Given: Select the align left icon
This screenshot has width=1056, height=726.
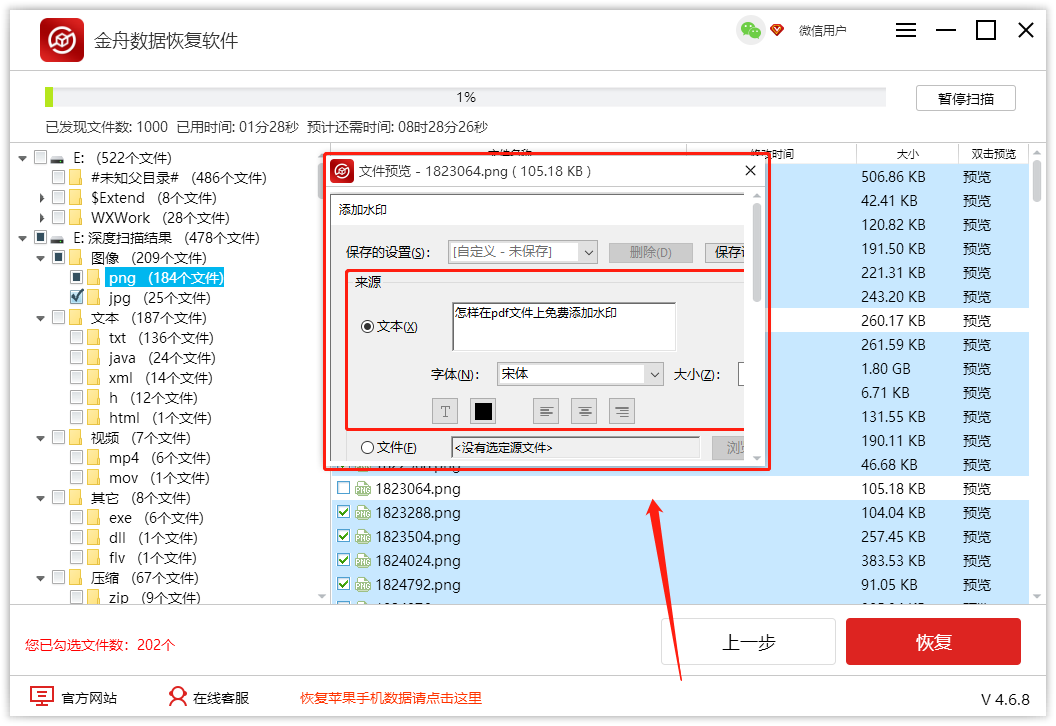Looking at the screenshot, I should 546,411.
